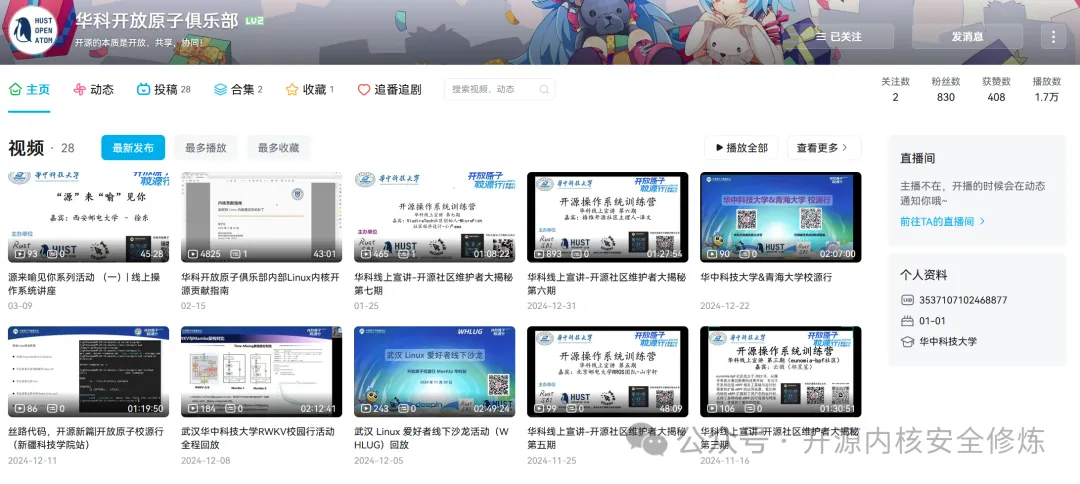Open the Linux内核开源贡献指南 video thumbnail
The width and height of the screenshot is (1080, 484).
click(x=261, y=217)
